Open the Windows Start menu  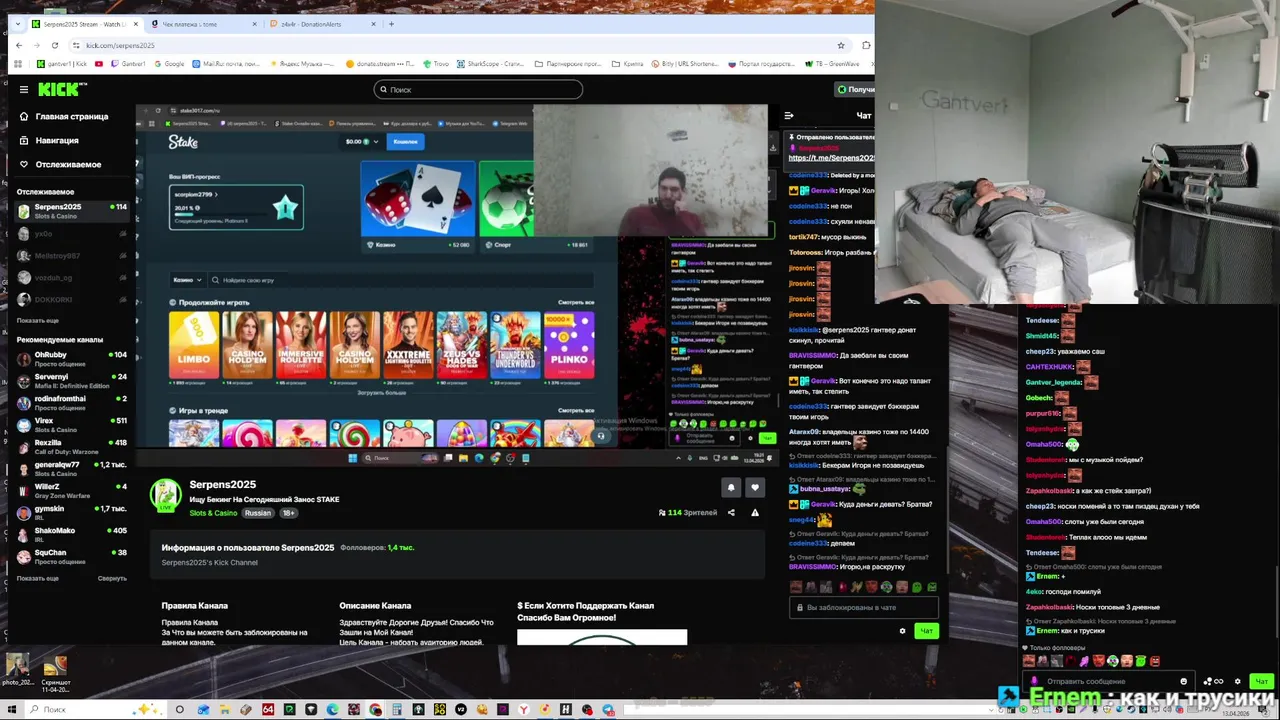point(12,709)
